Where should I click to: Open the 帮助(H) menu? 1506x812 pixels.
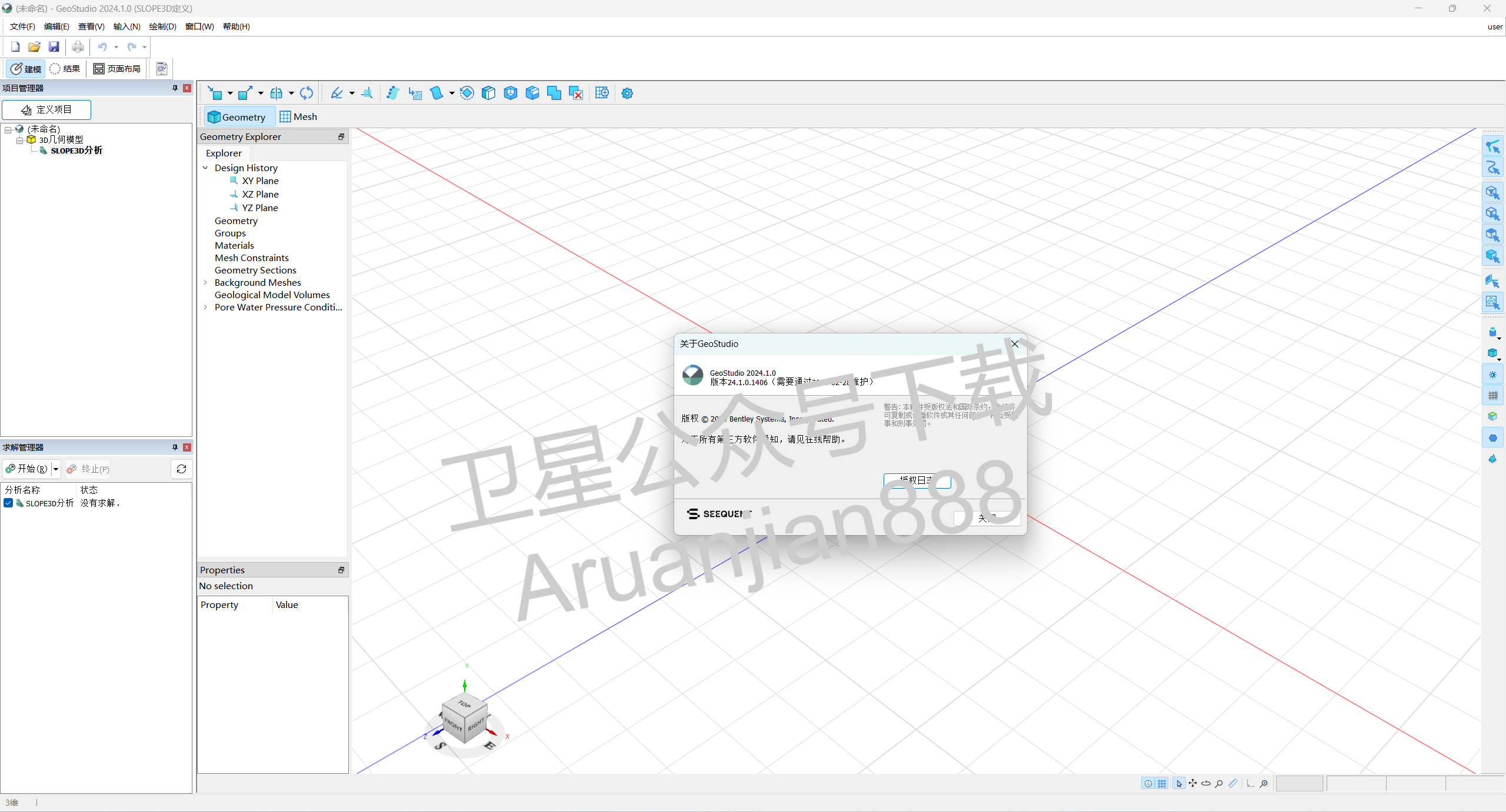coord(236,26)
